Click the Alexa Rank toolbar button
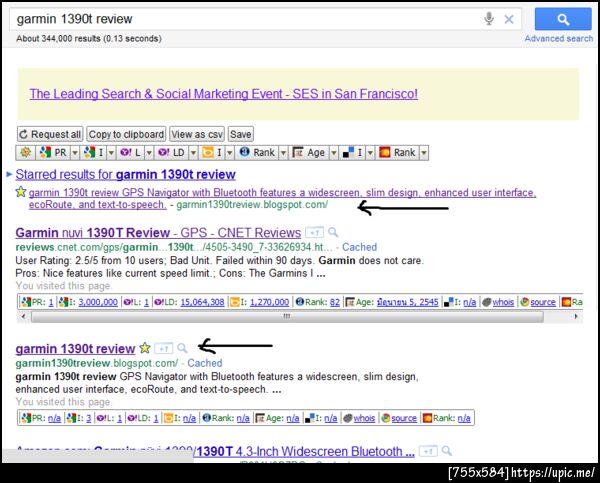The image size is (600, 483). pos(258,152)
